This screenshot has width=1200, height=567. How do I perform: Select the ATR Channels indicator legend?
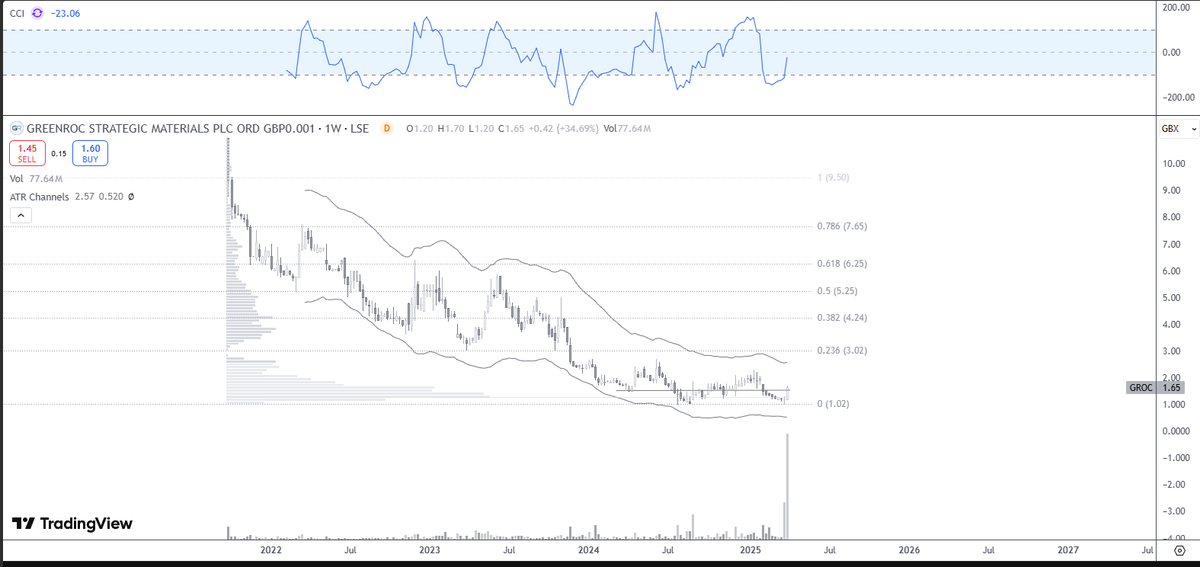click(72, 197)
